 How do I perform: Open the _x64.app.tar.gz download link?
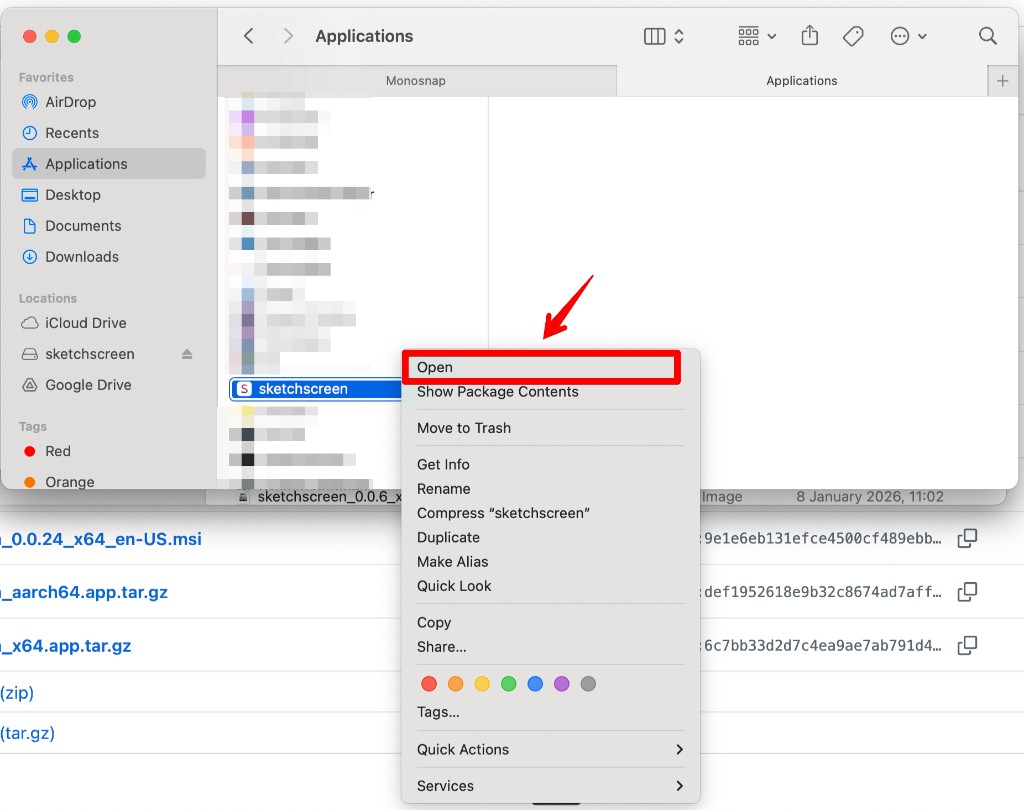point(65,645)
